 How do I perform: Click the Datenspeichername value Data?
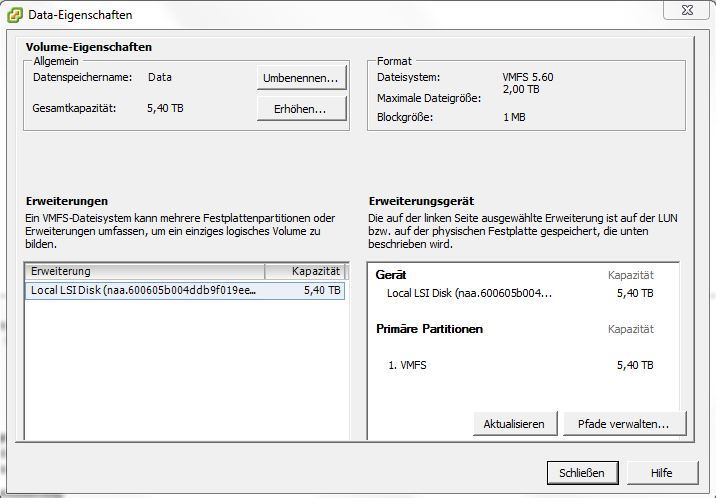pos(159,77)
